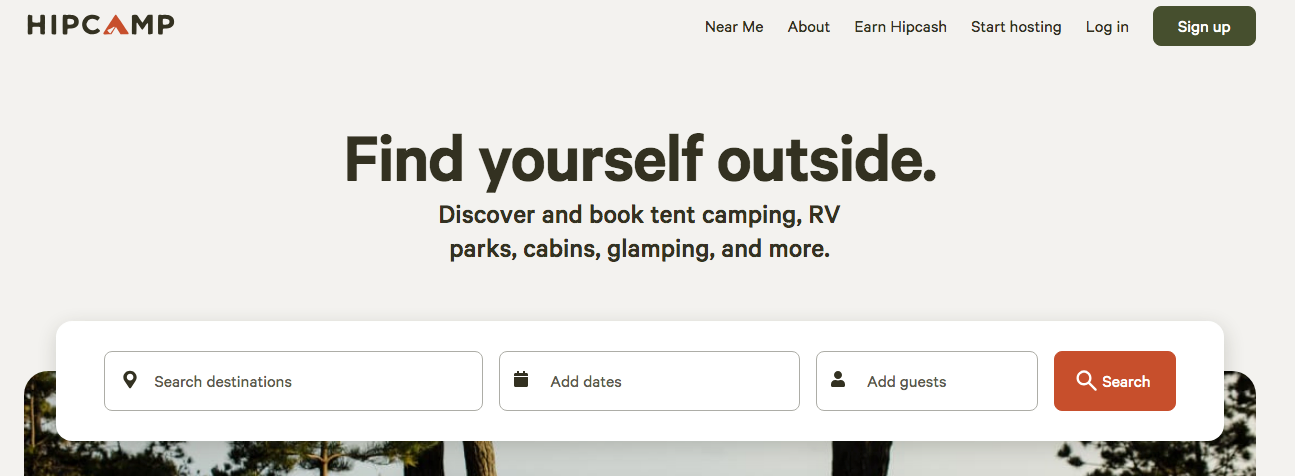
Task: Expand the Add guests selector
Action: (940, 381)
